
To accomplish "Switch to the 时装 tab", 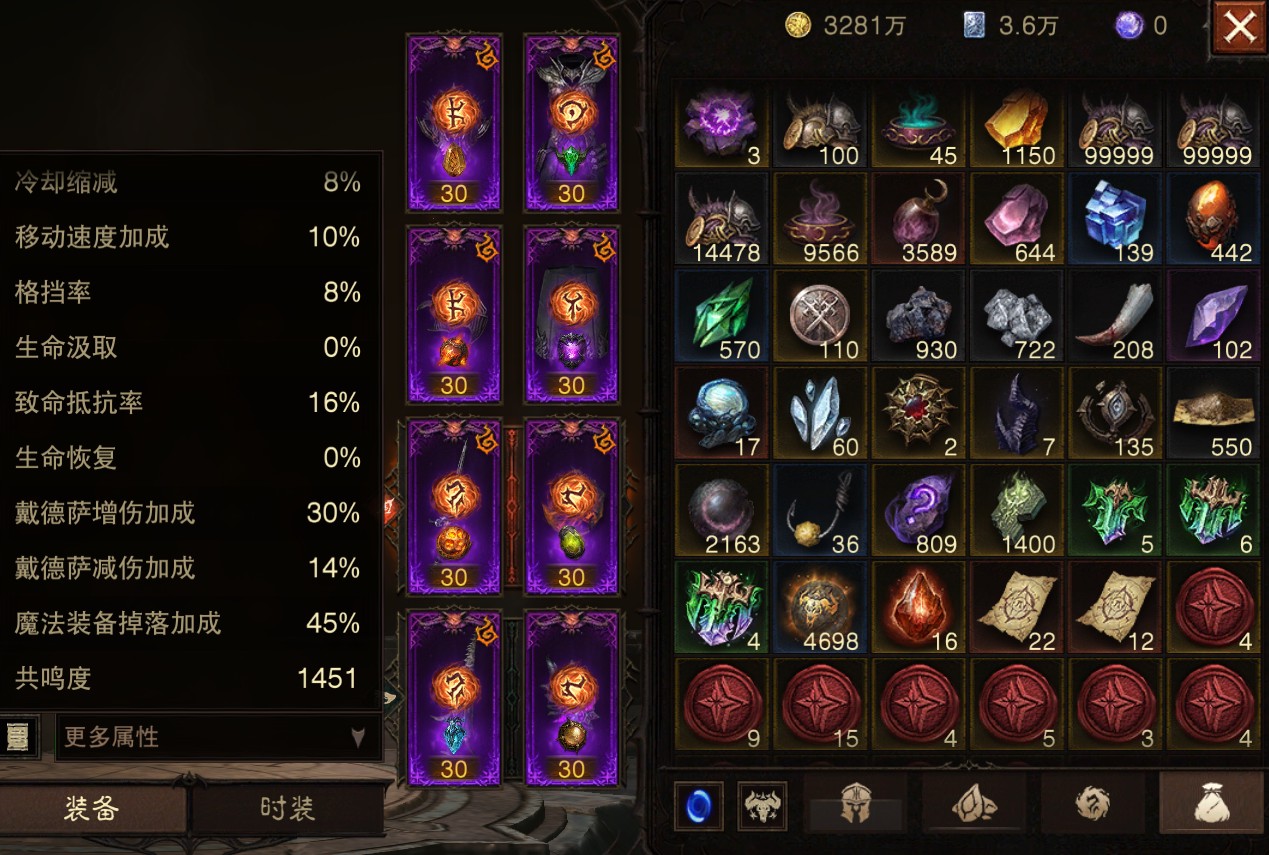I will (x=288, y=810).
